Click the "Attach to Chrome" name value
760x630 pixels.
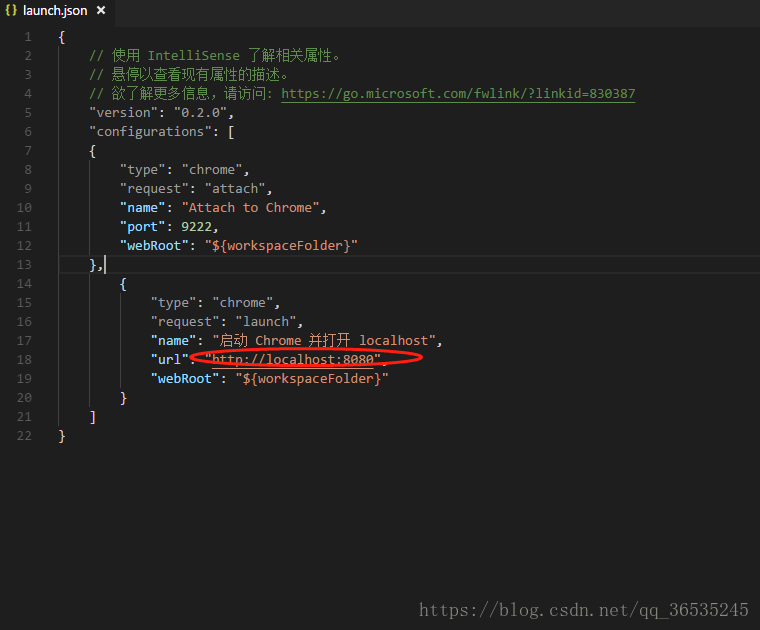(x=250, y=207)
